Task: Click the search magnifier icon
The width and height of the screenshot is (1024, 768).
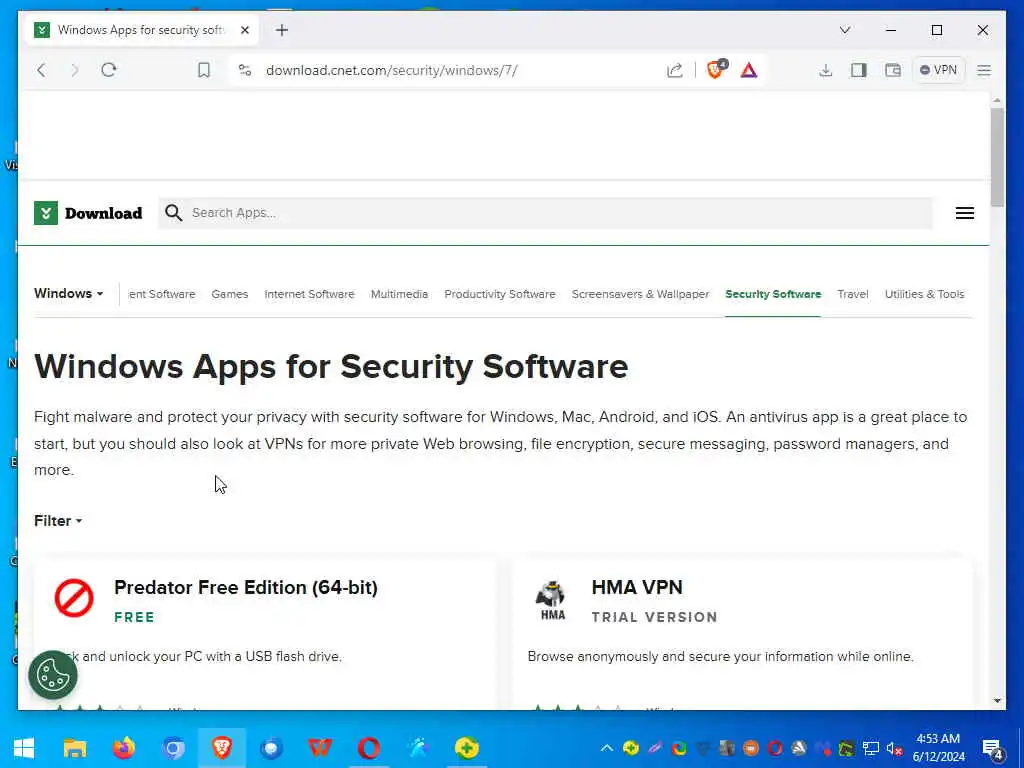Action: [174, 213]
